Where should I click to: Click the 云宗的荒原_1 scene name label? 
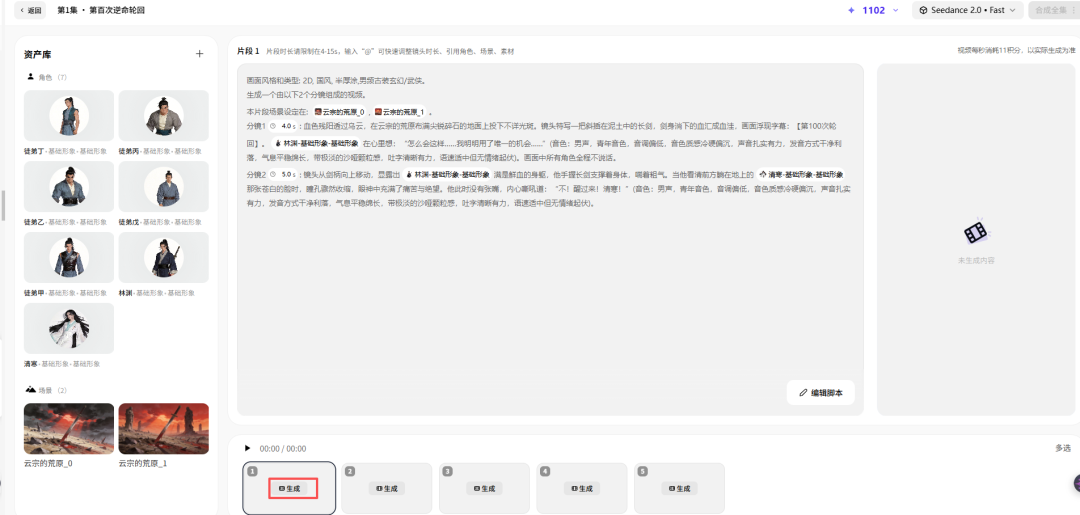[x=143, y=463]
